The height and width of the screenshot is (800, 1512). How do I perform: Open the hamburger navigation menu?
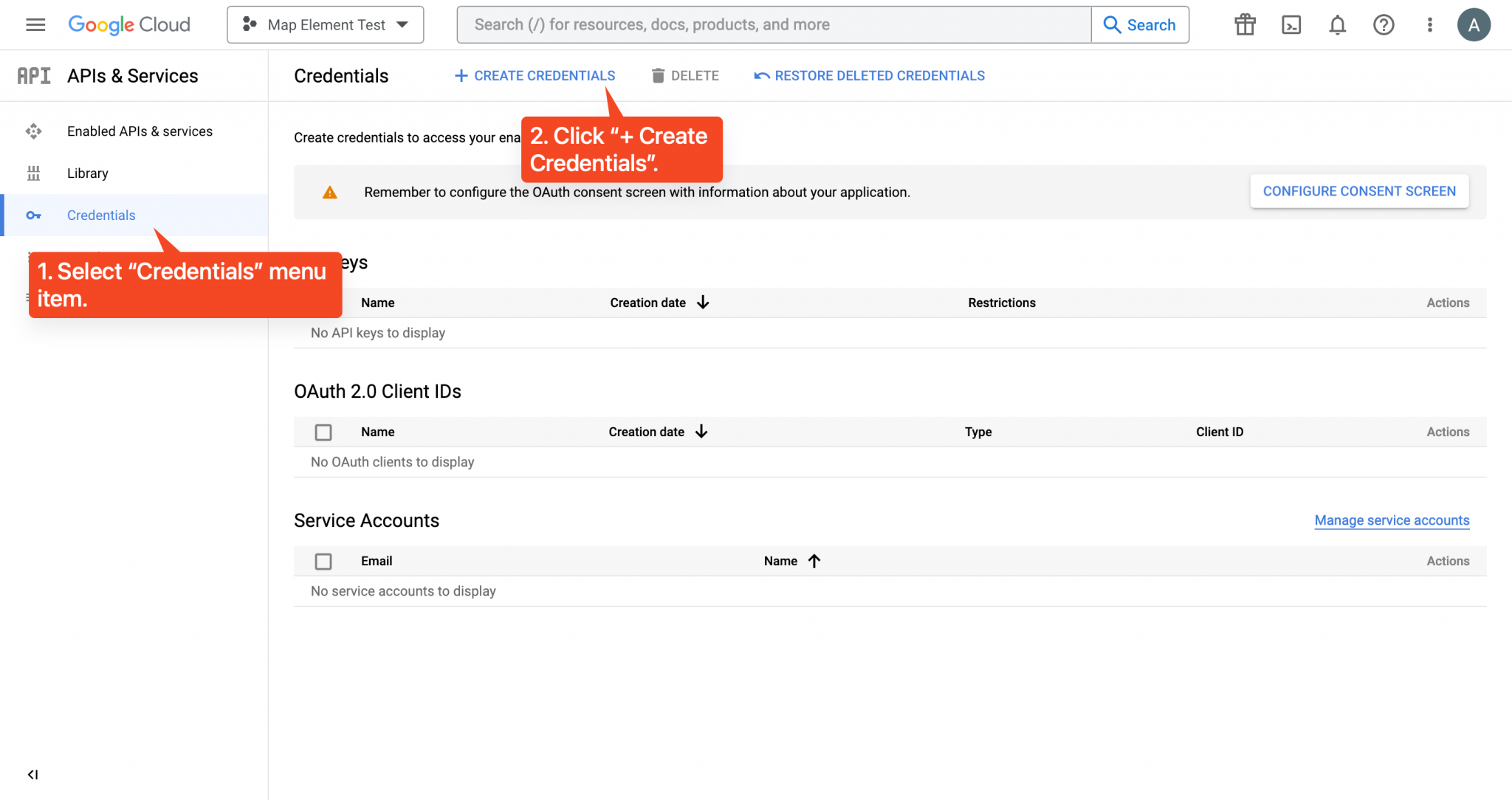click(x=35, y=25)
